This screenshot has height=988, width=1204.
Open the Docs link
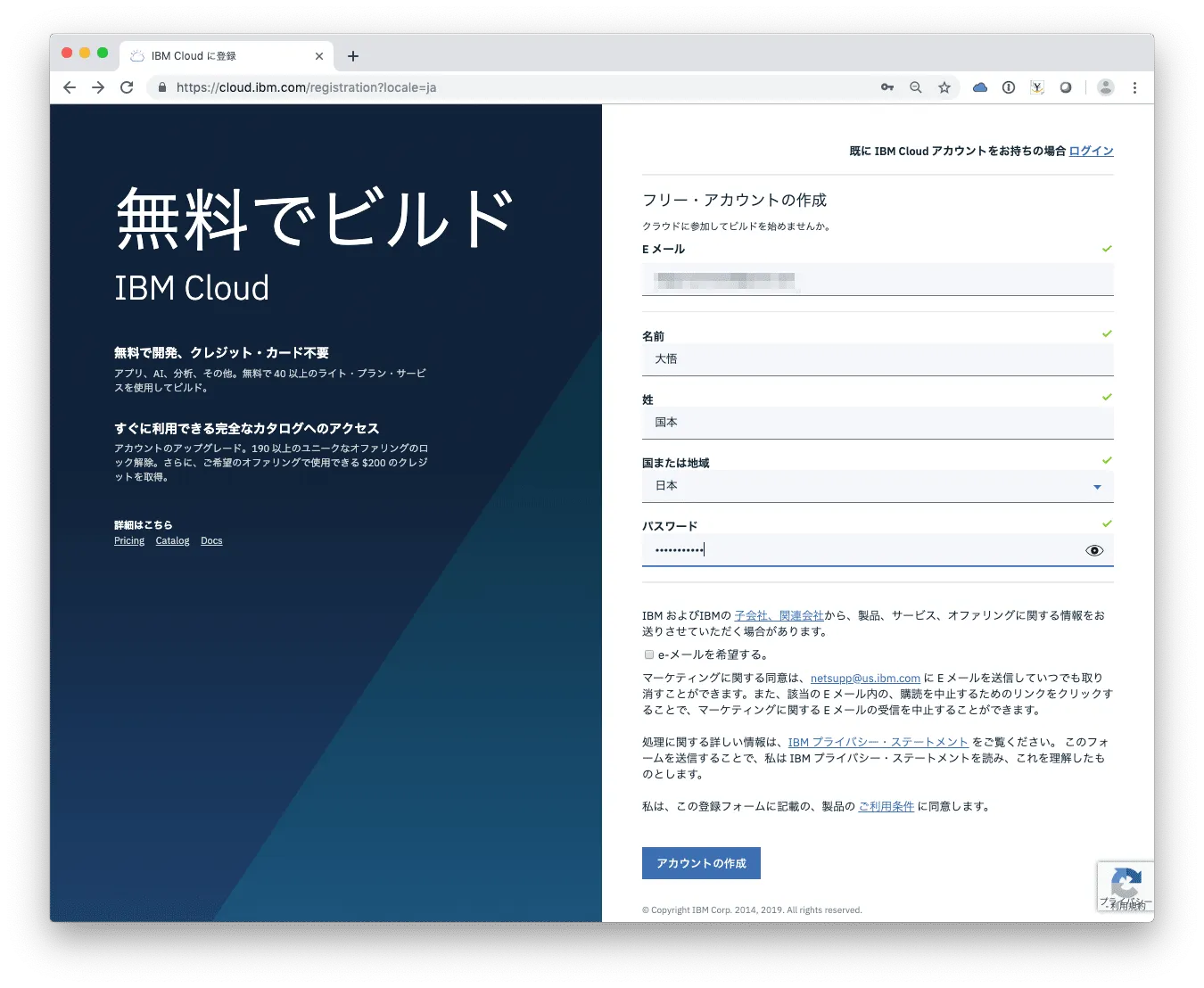[211, 540]
